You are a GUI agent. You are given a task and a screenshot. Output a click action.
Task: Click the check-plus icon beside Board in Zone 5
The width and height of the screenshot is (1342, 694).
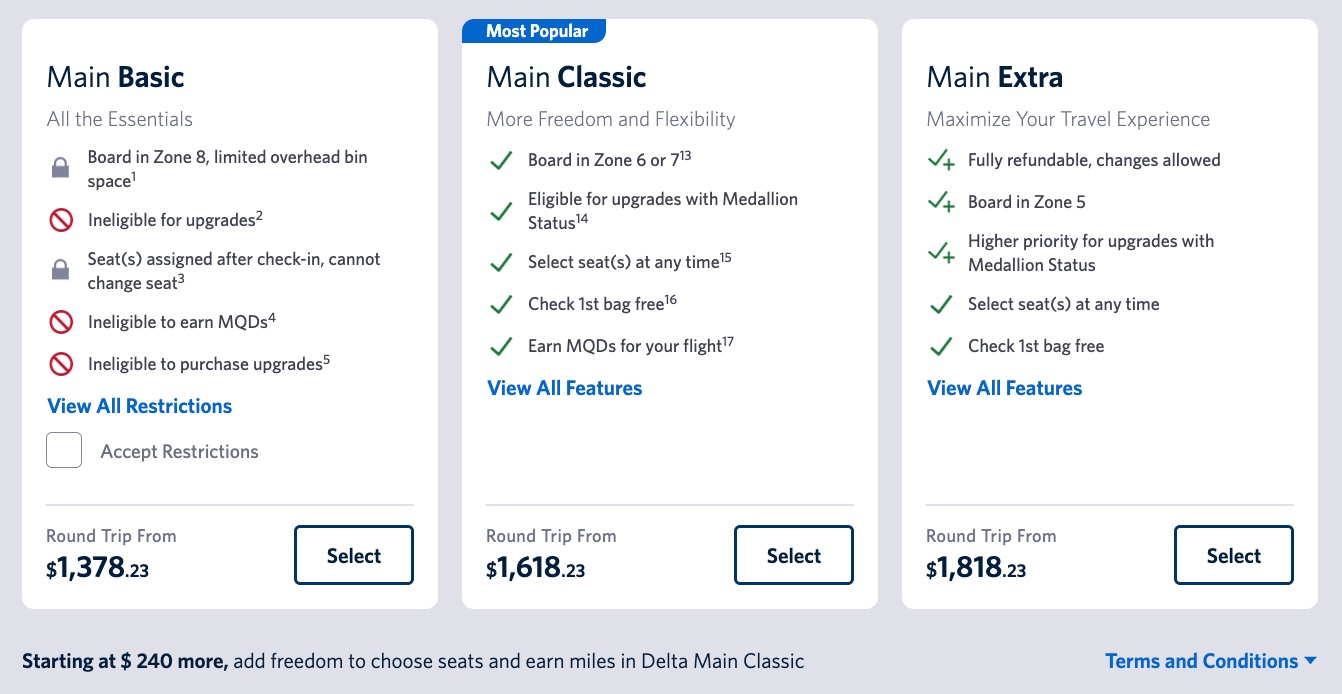(941, 202)
